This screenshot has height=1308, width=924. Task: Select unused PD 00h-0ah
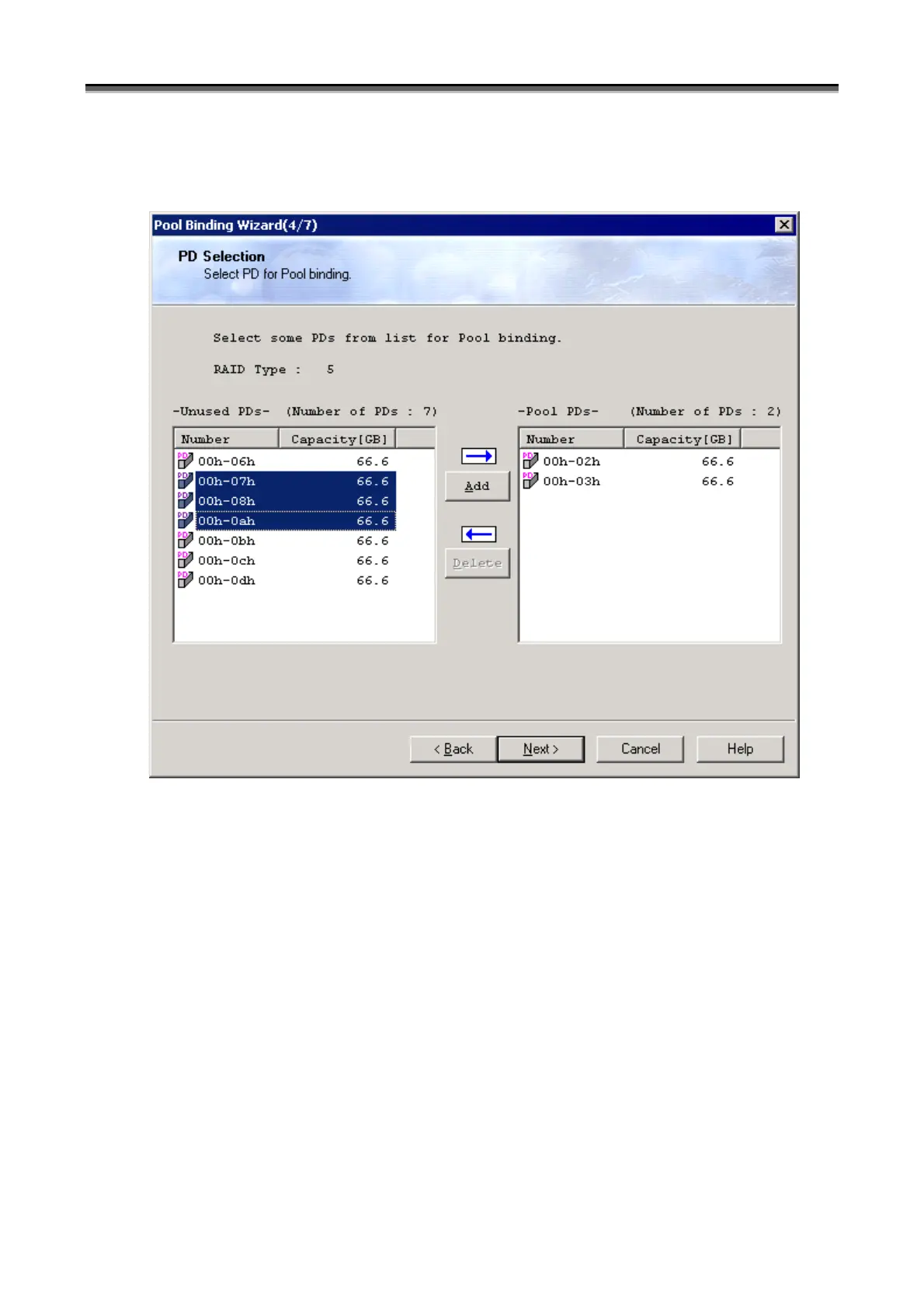(287, 520)
